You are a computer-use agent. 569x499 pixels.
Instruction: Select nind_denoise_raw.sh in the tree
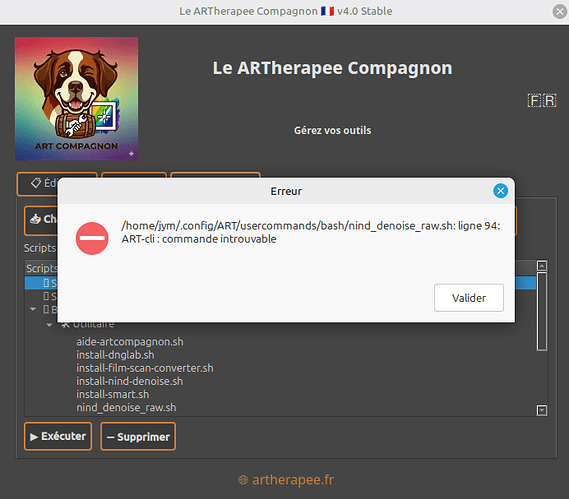point(126,408)
